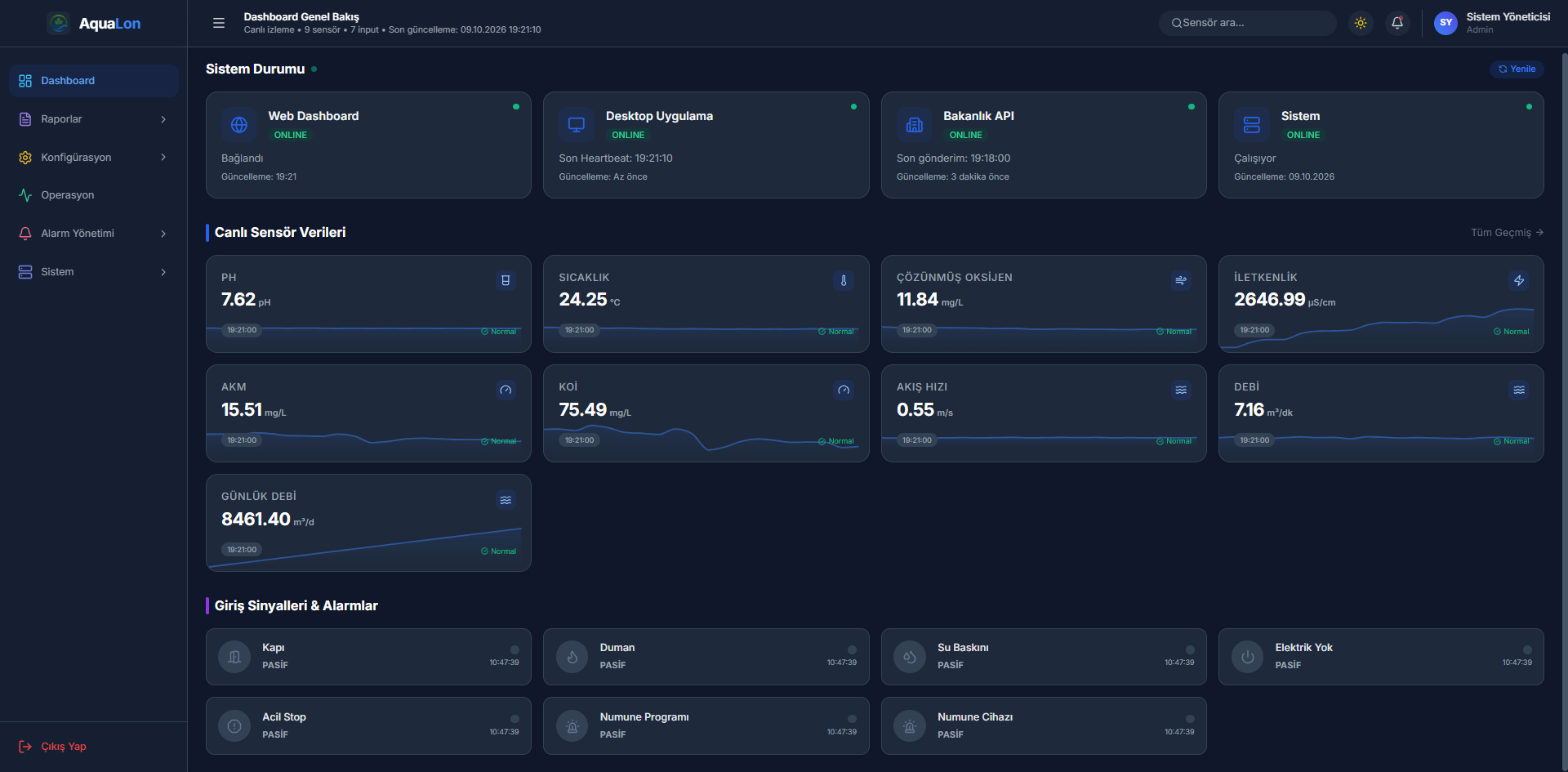The height and width of the screenshot is (772, 1568).
Task: Select Dashboard in the sidebar
Action: [94, 81]
